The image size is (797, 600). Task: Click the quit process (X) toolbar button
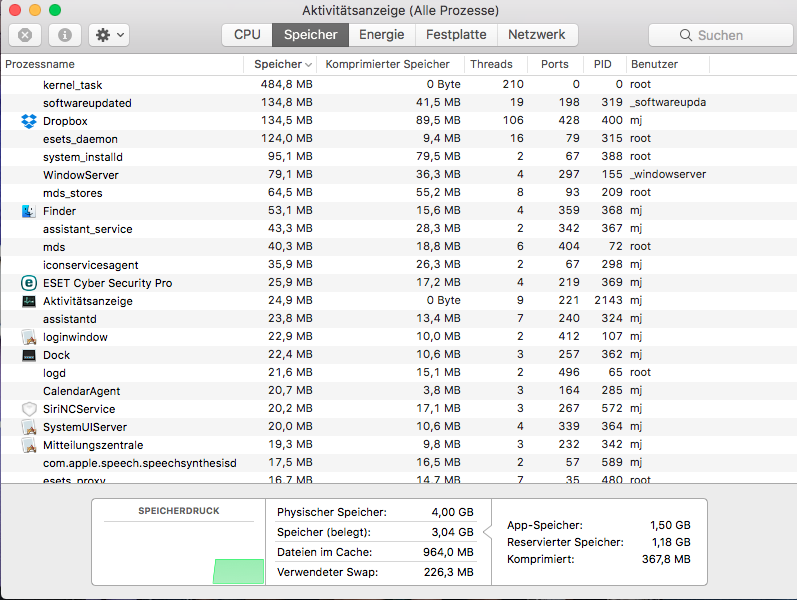(25, 35)
